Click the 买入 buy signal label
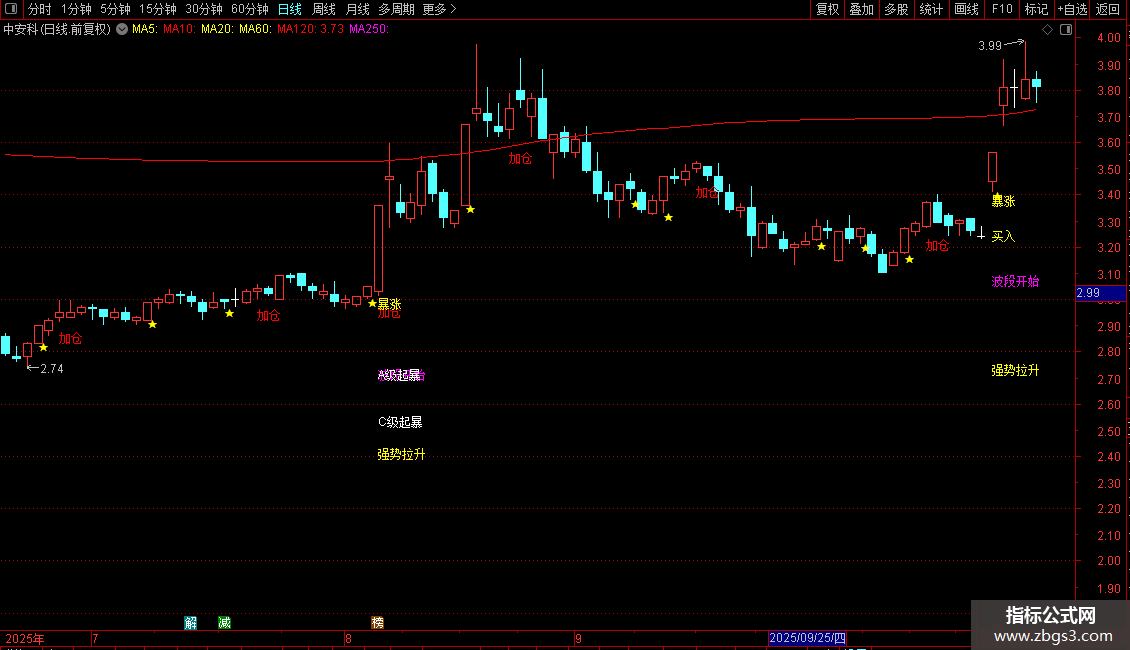Screen dimensions: 1130x650 (1003, 236)
